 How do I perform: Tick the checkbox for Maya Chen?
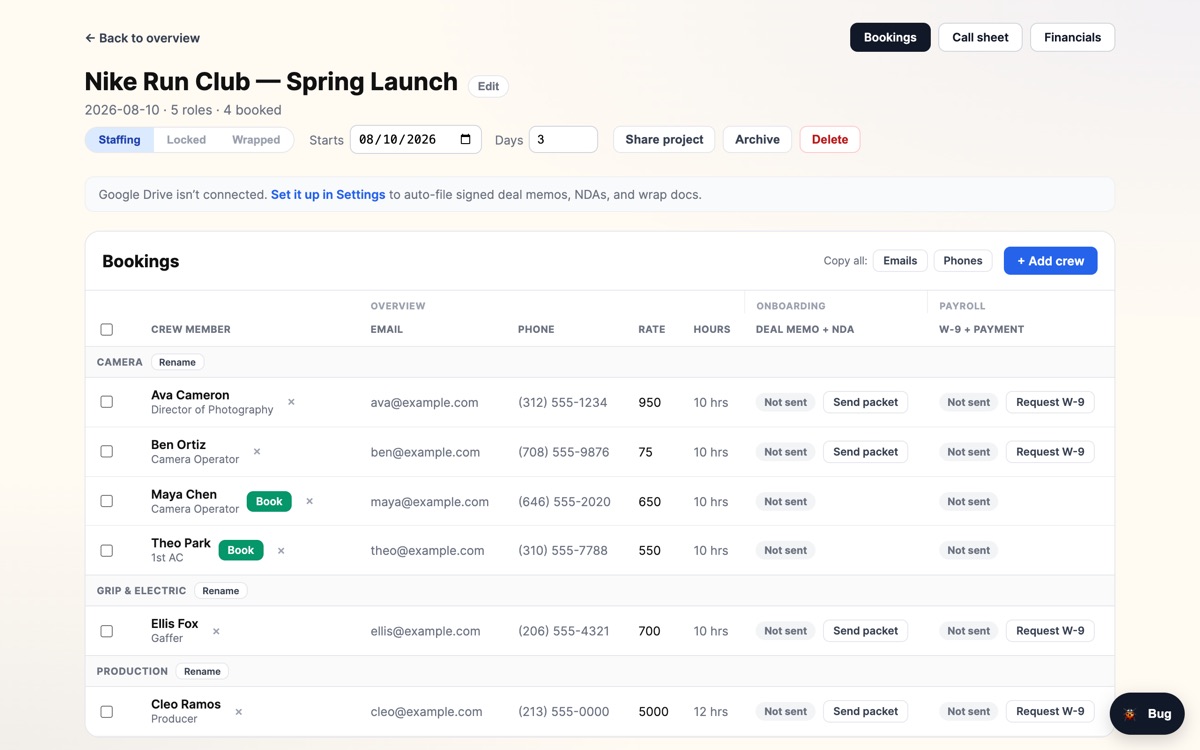(107, 501)
